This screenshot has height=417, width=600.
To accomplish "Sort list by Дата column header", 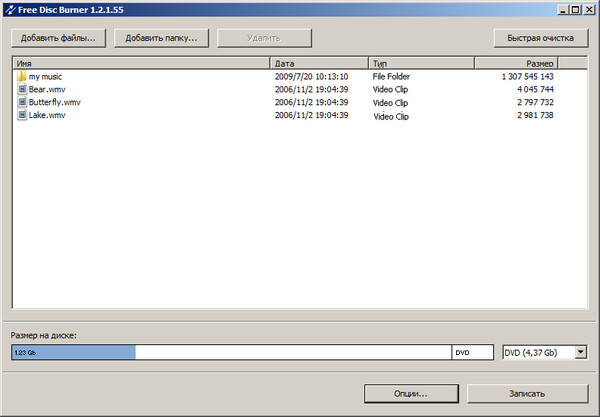I will pos(319,63).
